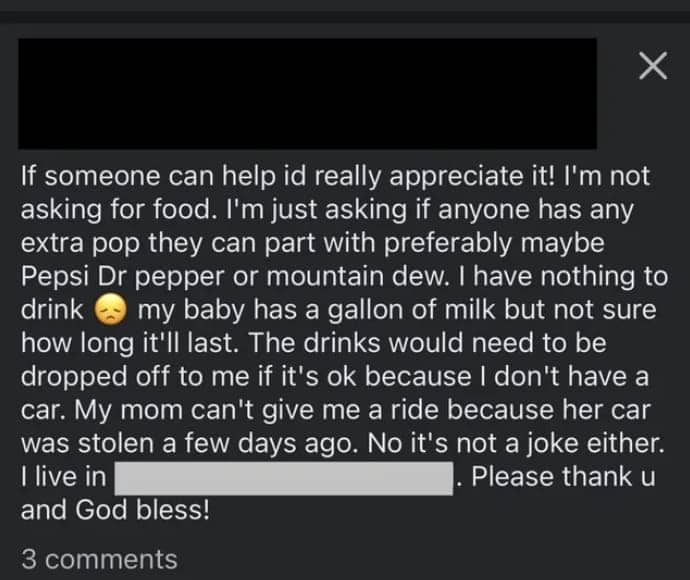The image size is (690, 580).
Task: Click the gray redacted location box
Action: (284, 477)
